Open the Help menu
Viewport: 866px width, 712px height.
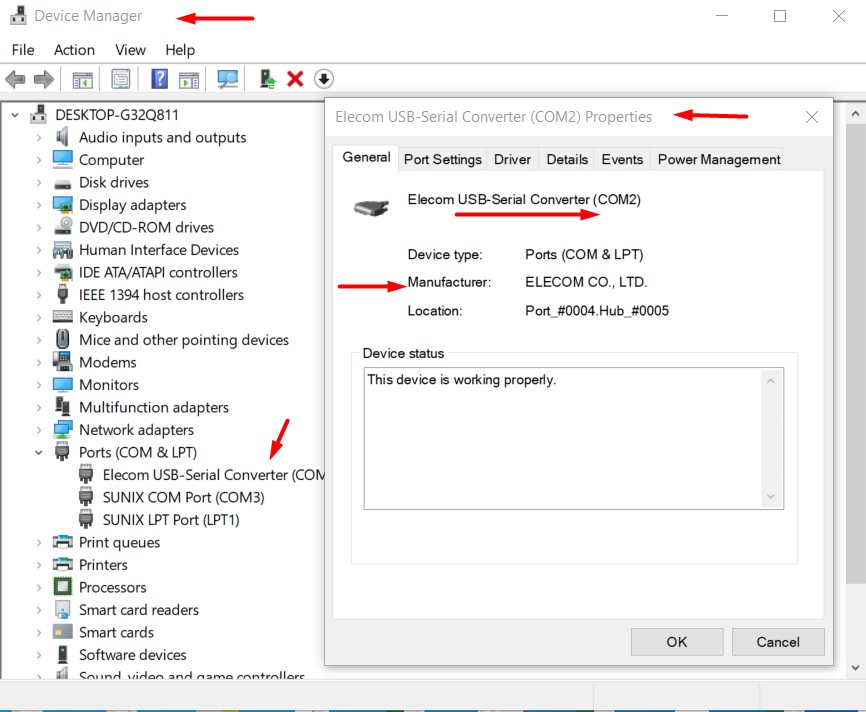pyautogui.click(x=180, y=50)
